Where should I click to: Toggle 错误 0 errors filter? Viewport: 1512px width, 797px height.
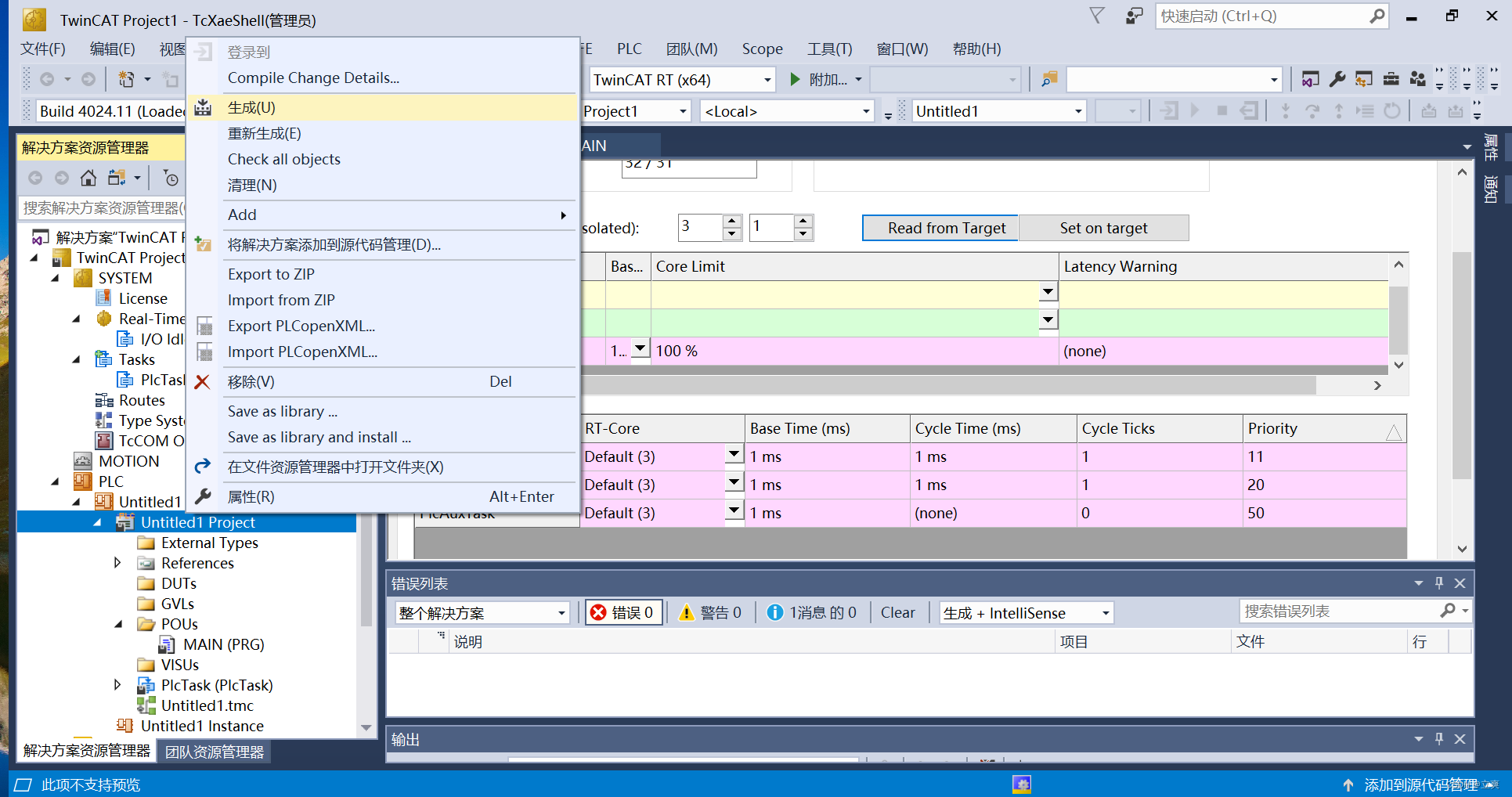coord(624,612)
